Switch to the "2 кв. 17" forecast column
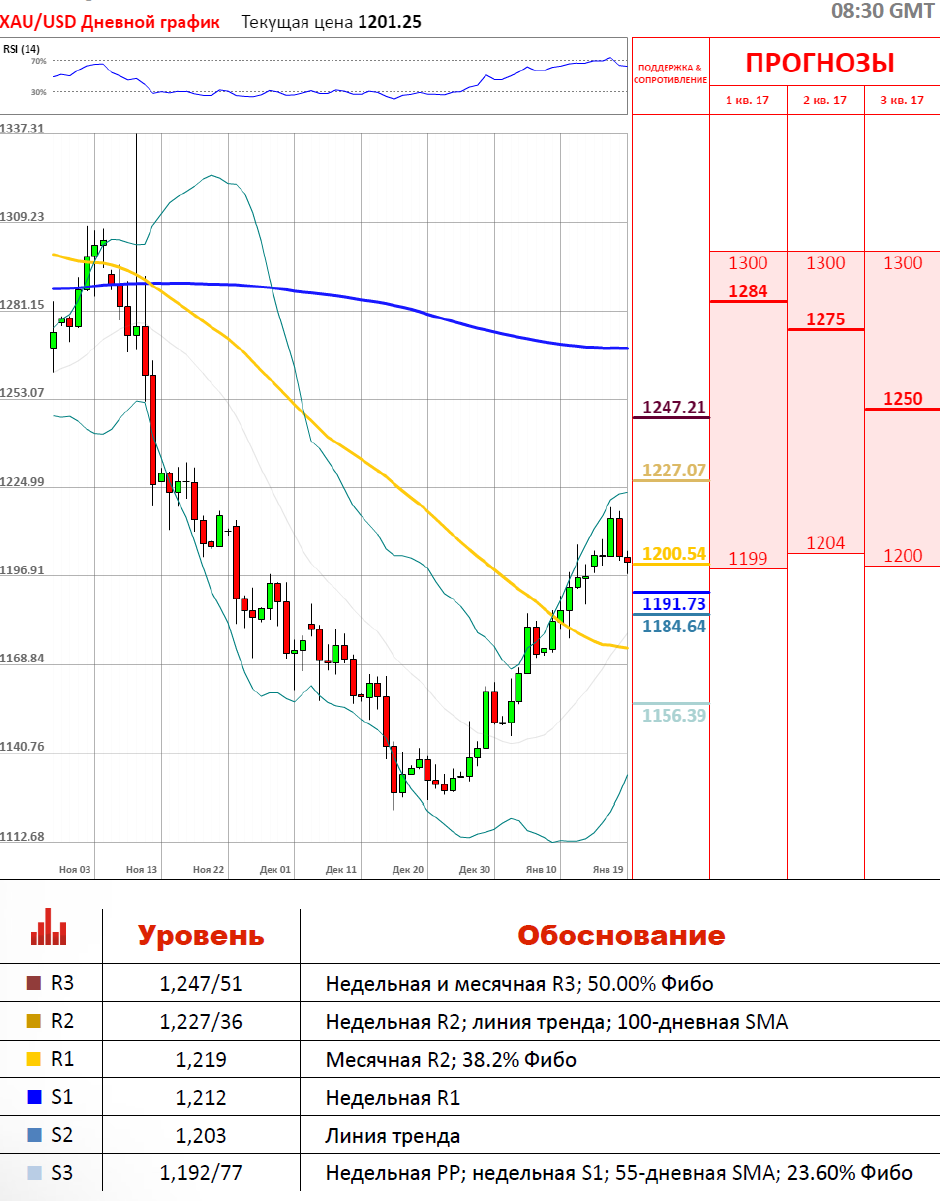 (x=825, y=101)
